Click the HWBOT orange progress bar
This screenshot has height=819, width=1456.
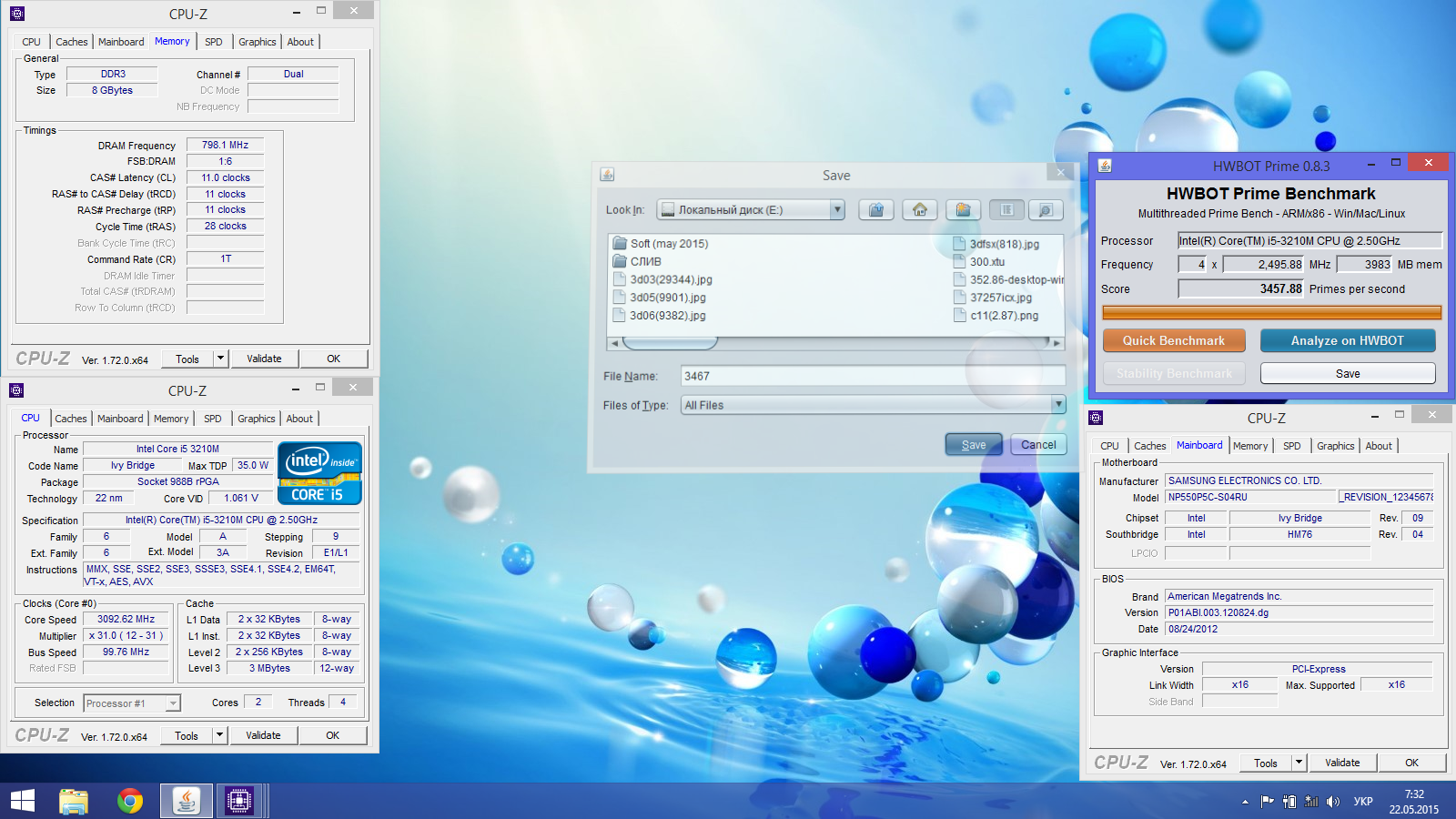click(1271, 312)
